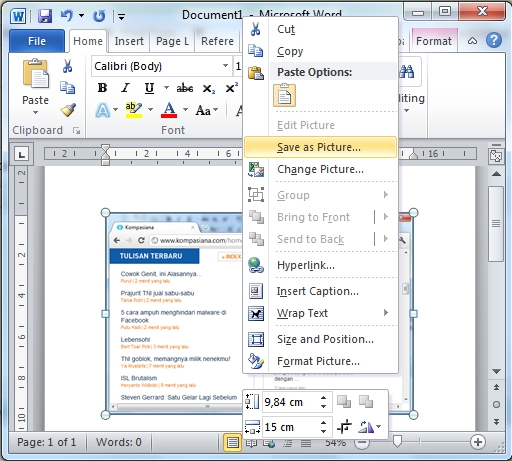512x461 pixels.
Task: Switch to the Insert tab
Action: pyautogui.click(x=129, y=41)
